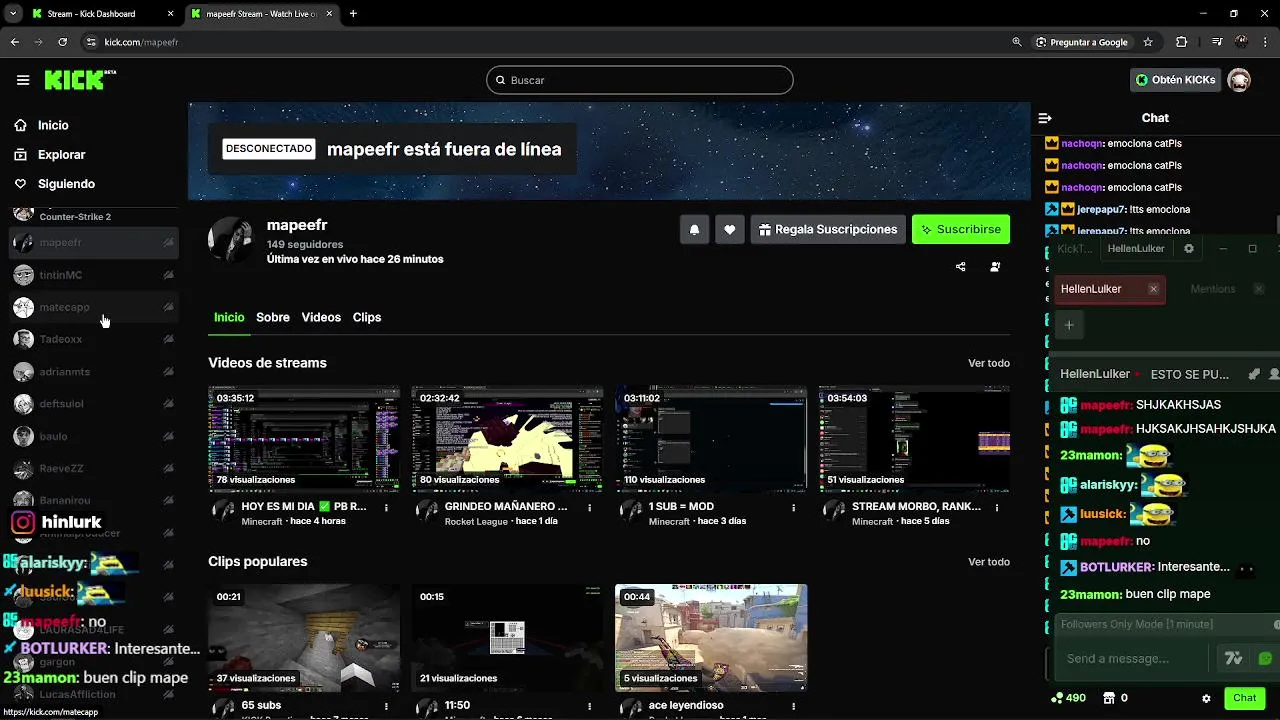The height and width of the screenshot is (720, 1280).
Task: Select matecapp in followed channels list
Action: point(95,307)
